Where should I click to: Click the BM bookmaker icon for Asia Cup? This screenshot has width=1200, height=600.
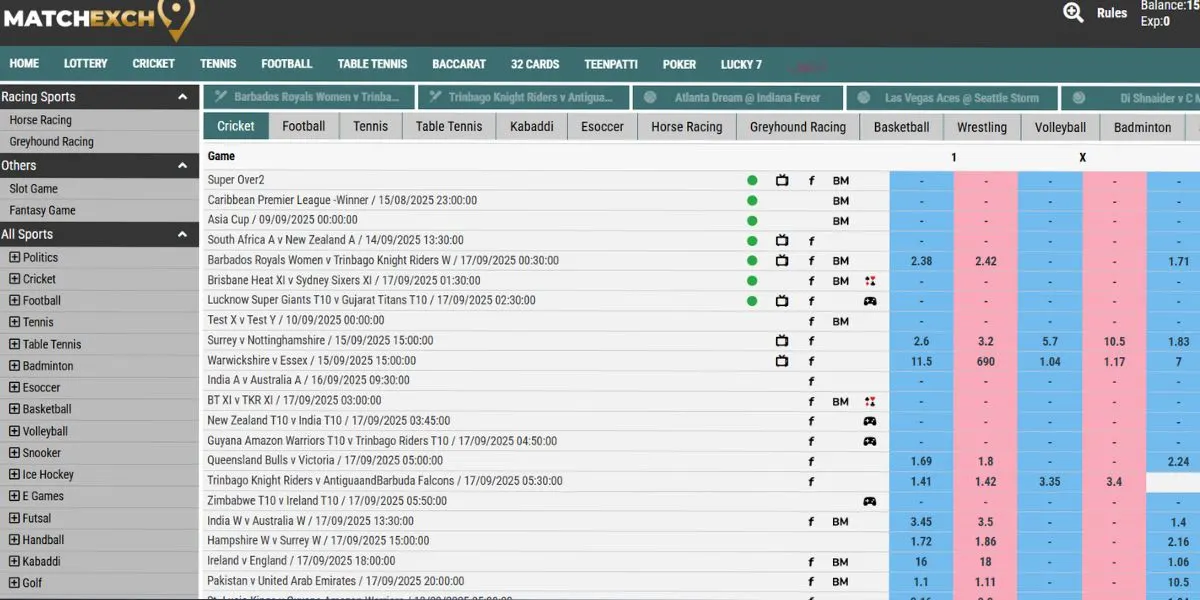[x=840, y=221]
